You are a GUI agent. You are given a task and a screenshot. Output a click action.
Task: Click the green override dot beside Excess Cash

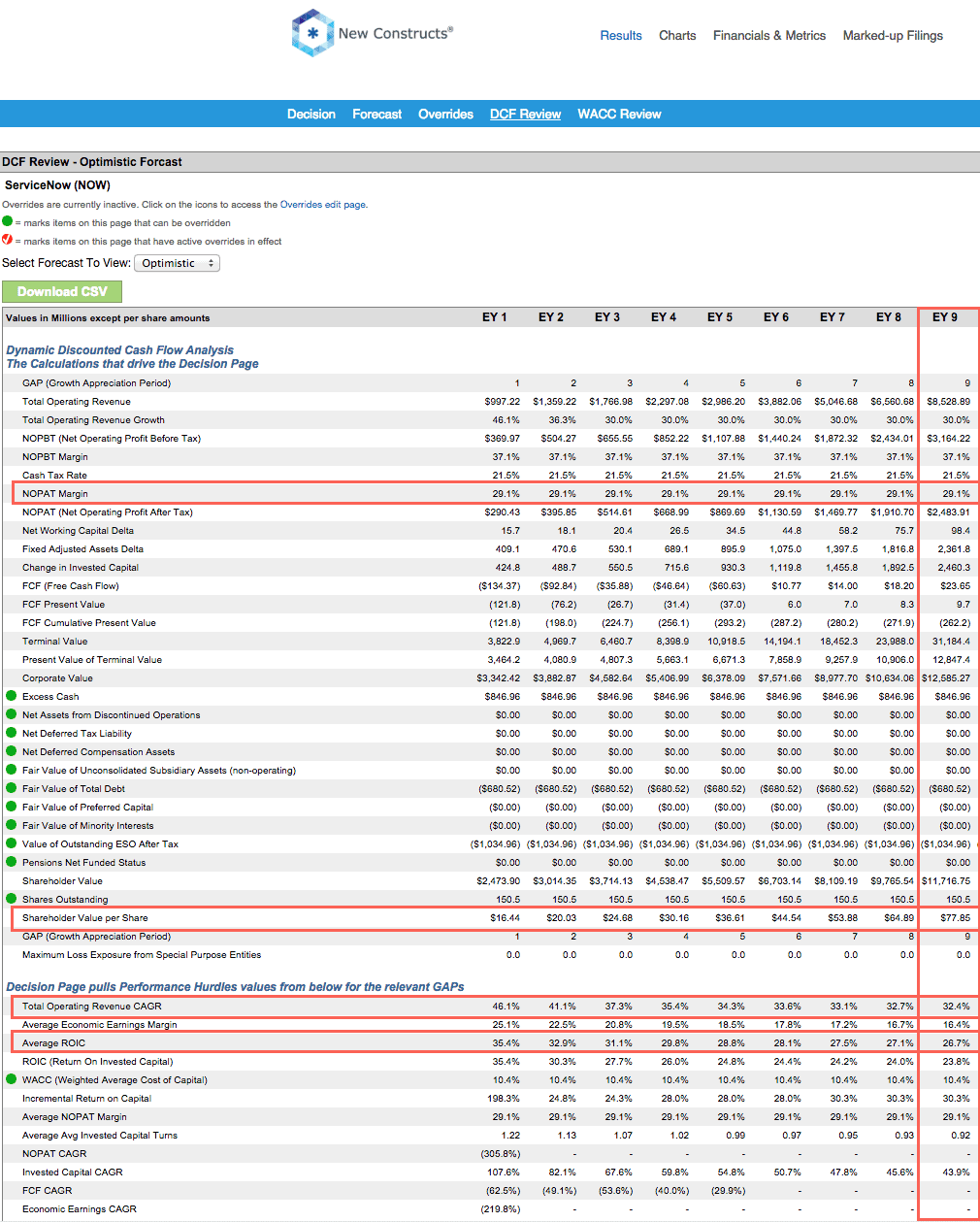tap(11, 696)
